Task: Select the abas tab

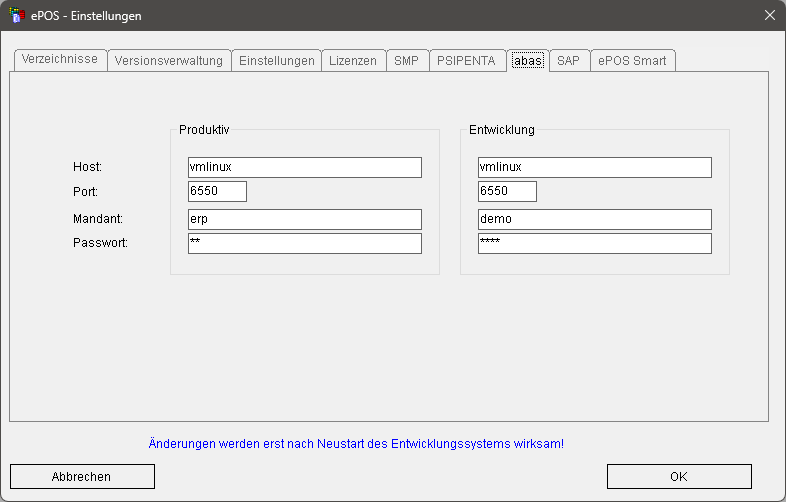Action: [x=528, y=61]
